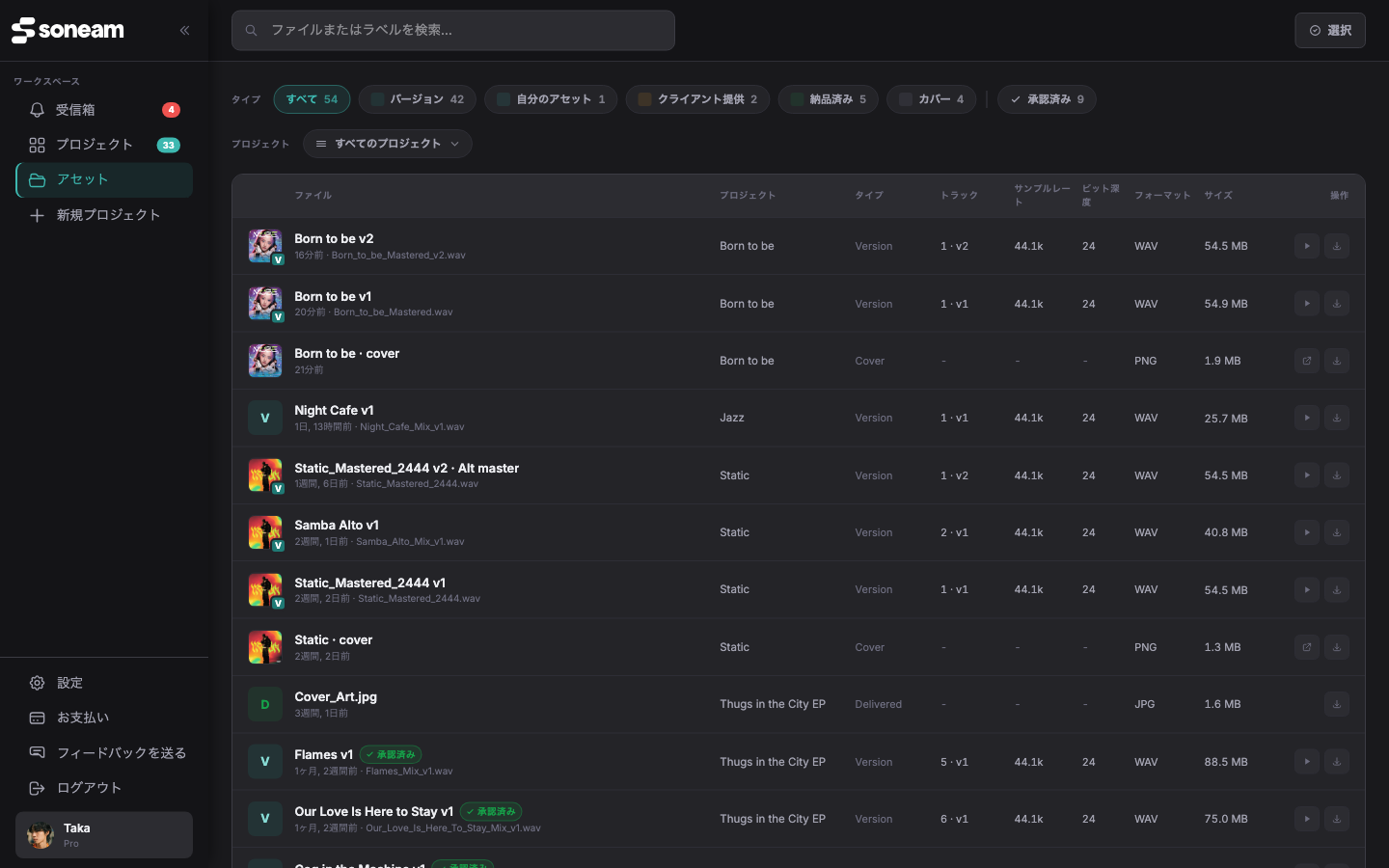Toggle the バージョン 42 type filter
This screenshot has height=868, width=1389.
tap(418, 99)
